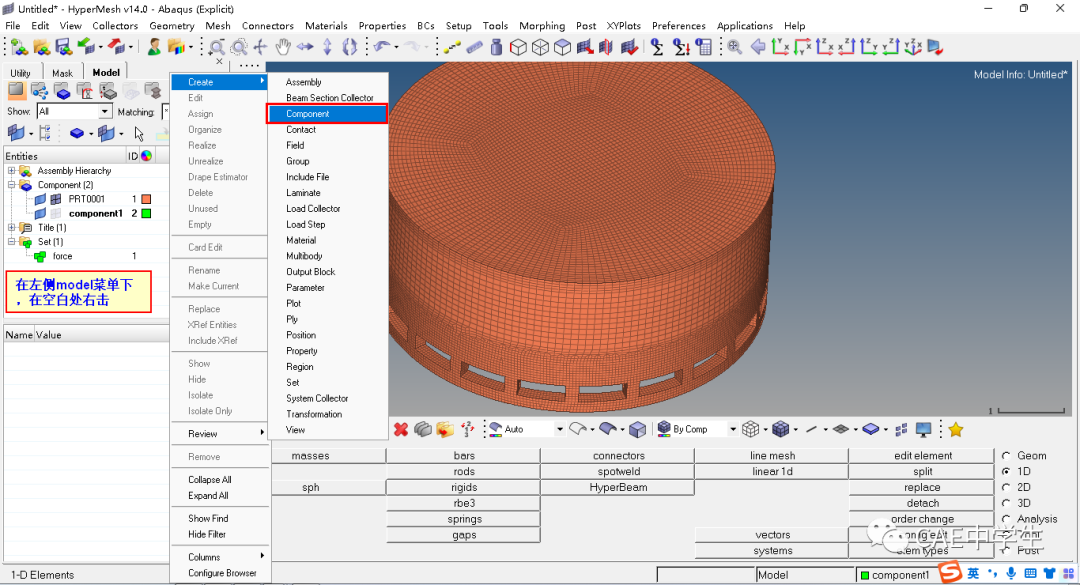Click the orange color swatch for PRT0001
The height and width of the screenshot is (585, 1080).
click(146, 199)
